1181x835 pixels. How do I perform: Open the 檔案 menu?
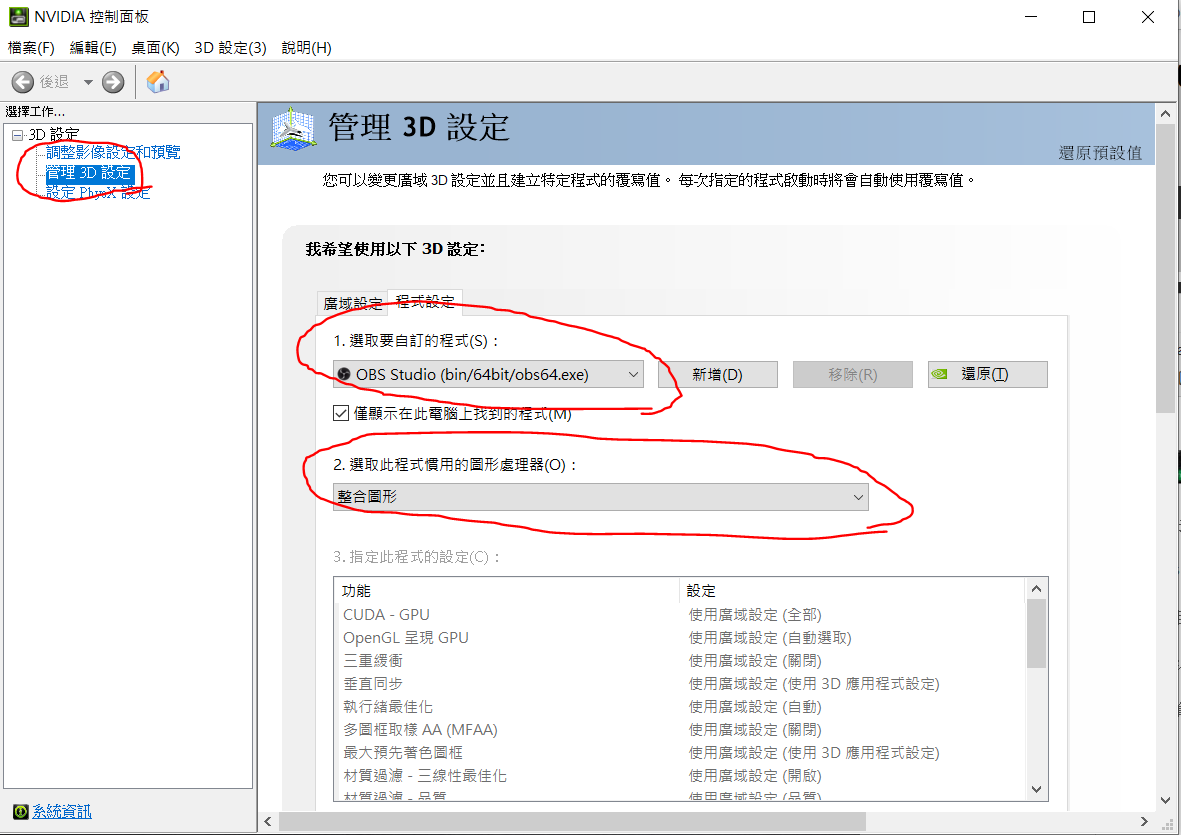click(x=31, y=48)
